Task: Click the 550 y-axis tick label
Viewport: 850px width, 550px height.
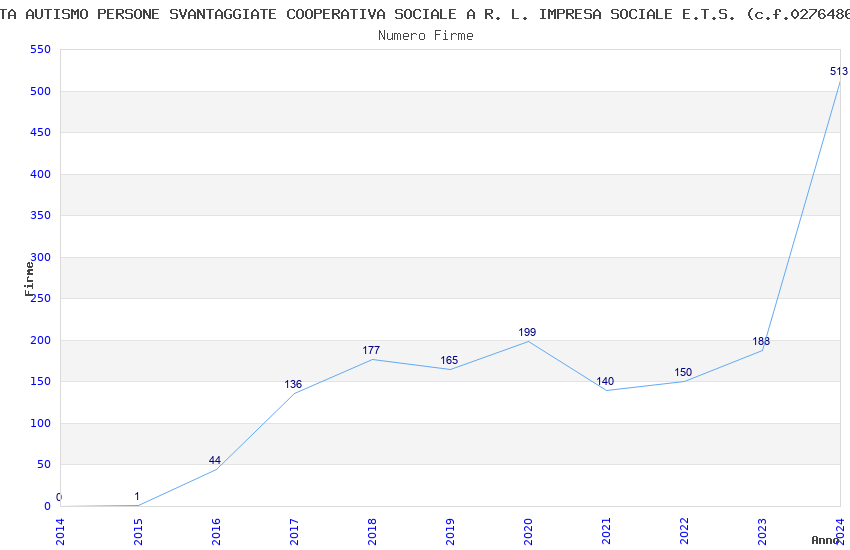Action: [41, 49]
